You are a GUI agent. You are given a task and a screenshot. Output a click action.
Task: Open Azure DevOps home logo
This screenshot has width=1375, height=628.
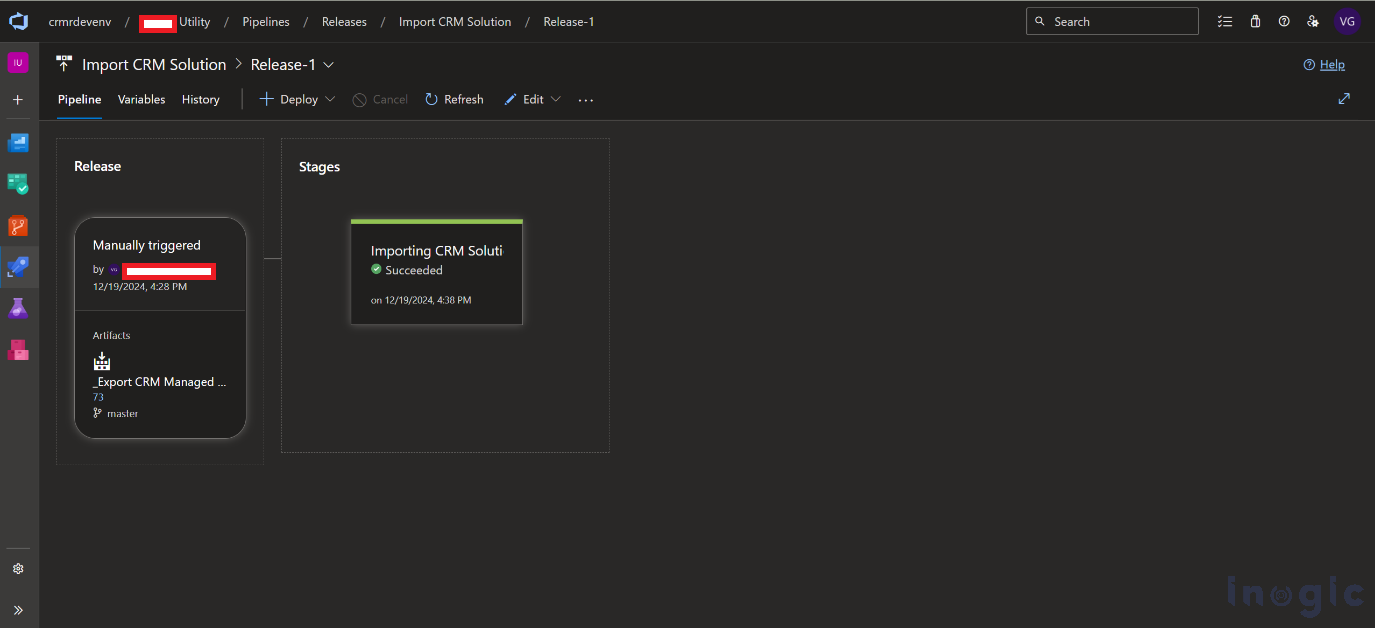(x=18, y=21)
